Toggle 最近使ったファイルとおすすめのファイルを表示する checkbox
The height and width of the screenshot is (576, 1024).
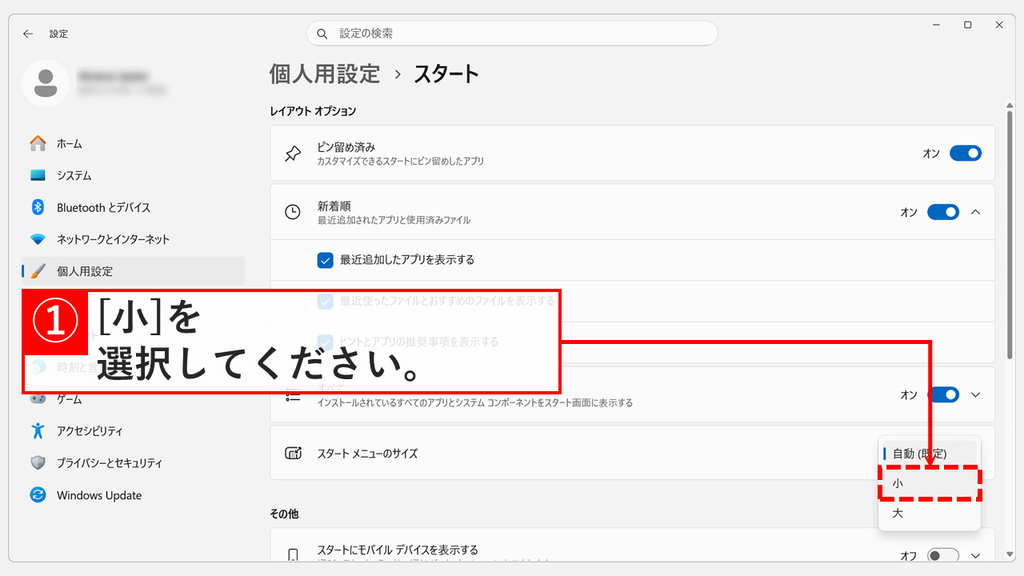[x=325, y=301]
